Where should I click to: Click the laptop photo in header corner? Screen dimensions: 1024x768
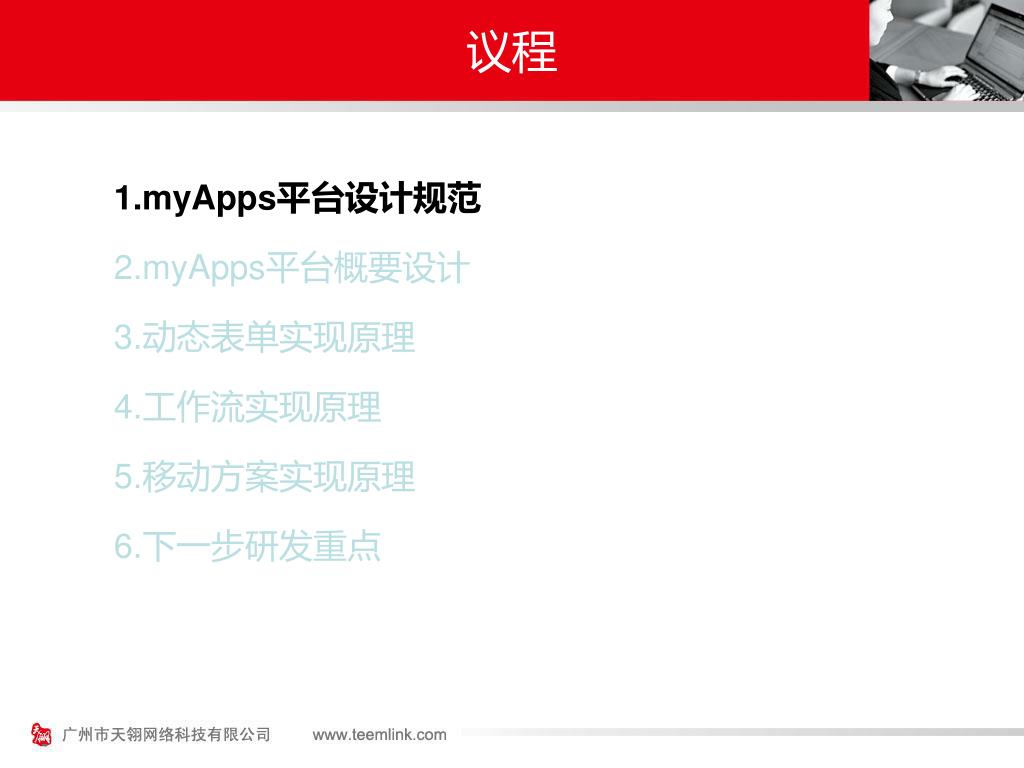(946, 50)
